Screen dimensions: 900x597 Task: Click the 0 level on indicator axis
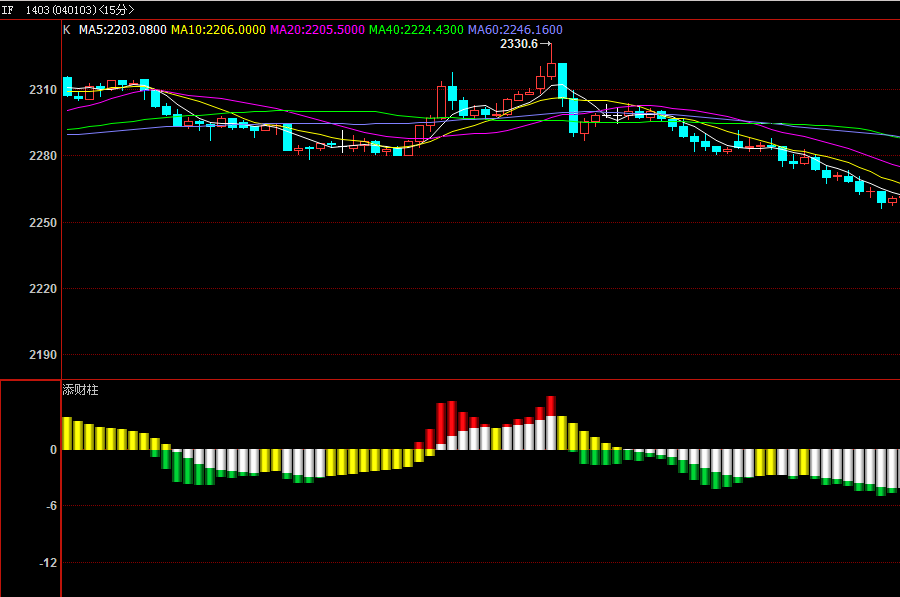[53, 449]
